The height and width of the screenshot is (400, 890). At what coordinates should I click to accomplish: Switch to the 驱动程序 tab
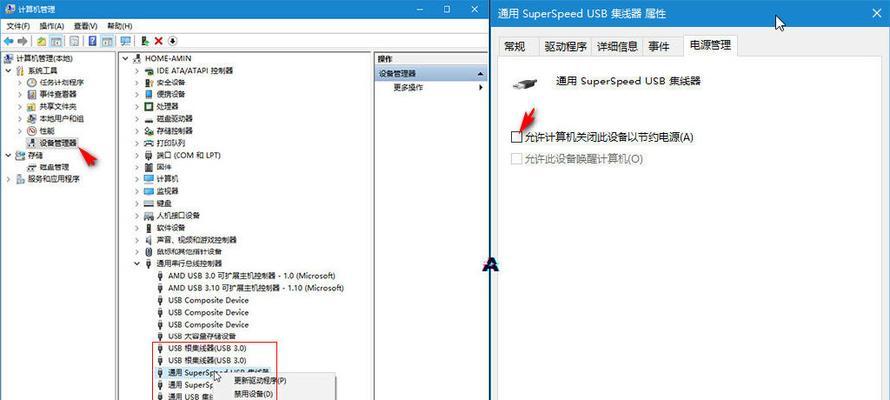(565, 47)
